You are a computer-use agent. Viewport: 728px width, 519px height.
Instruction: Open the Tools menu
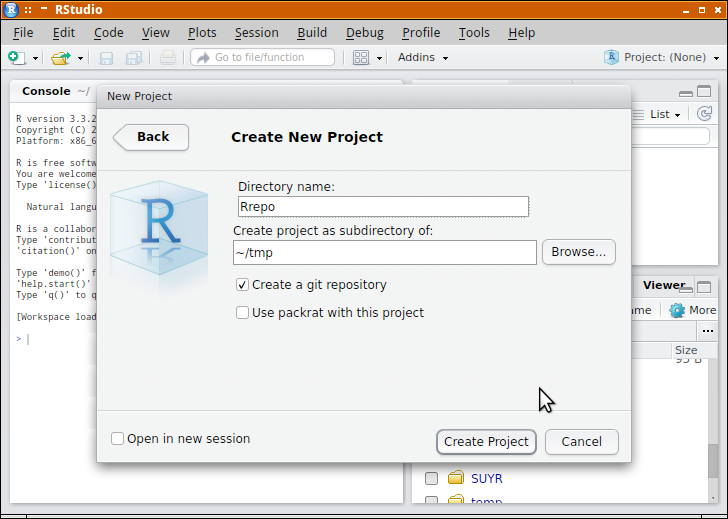[474, 32]
